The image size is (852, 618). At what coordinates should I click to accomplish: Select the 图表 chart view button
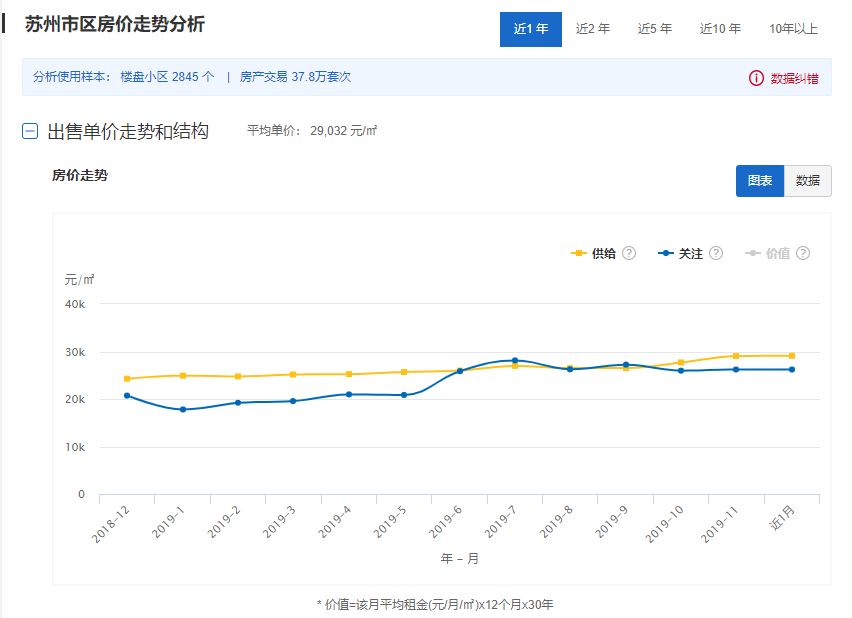(760, 181)
